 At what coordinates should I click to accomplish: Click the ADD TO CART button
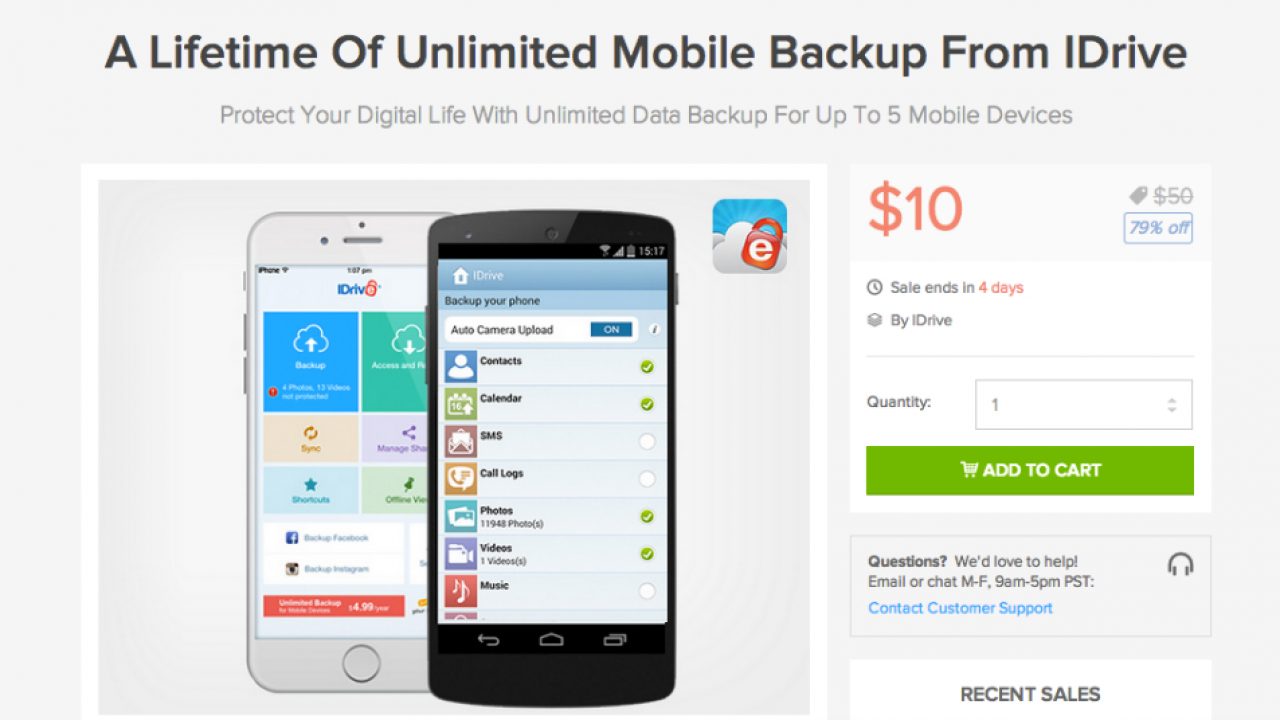pos(1030,470)
